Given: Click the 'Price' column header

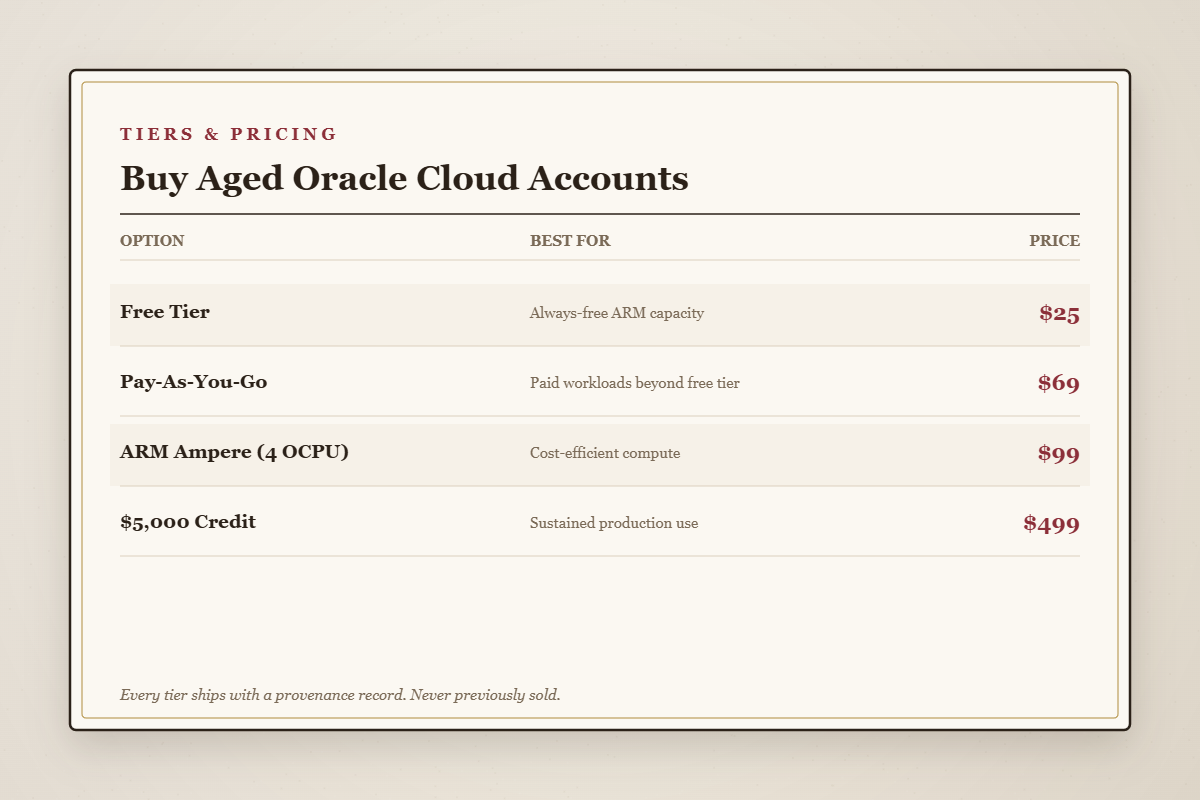Looking at the screenshot, I should 1054,241.
